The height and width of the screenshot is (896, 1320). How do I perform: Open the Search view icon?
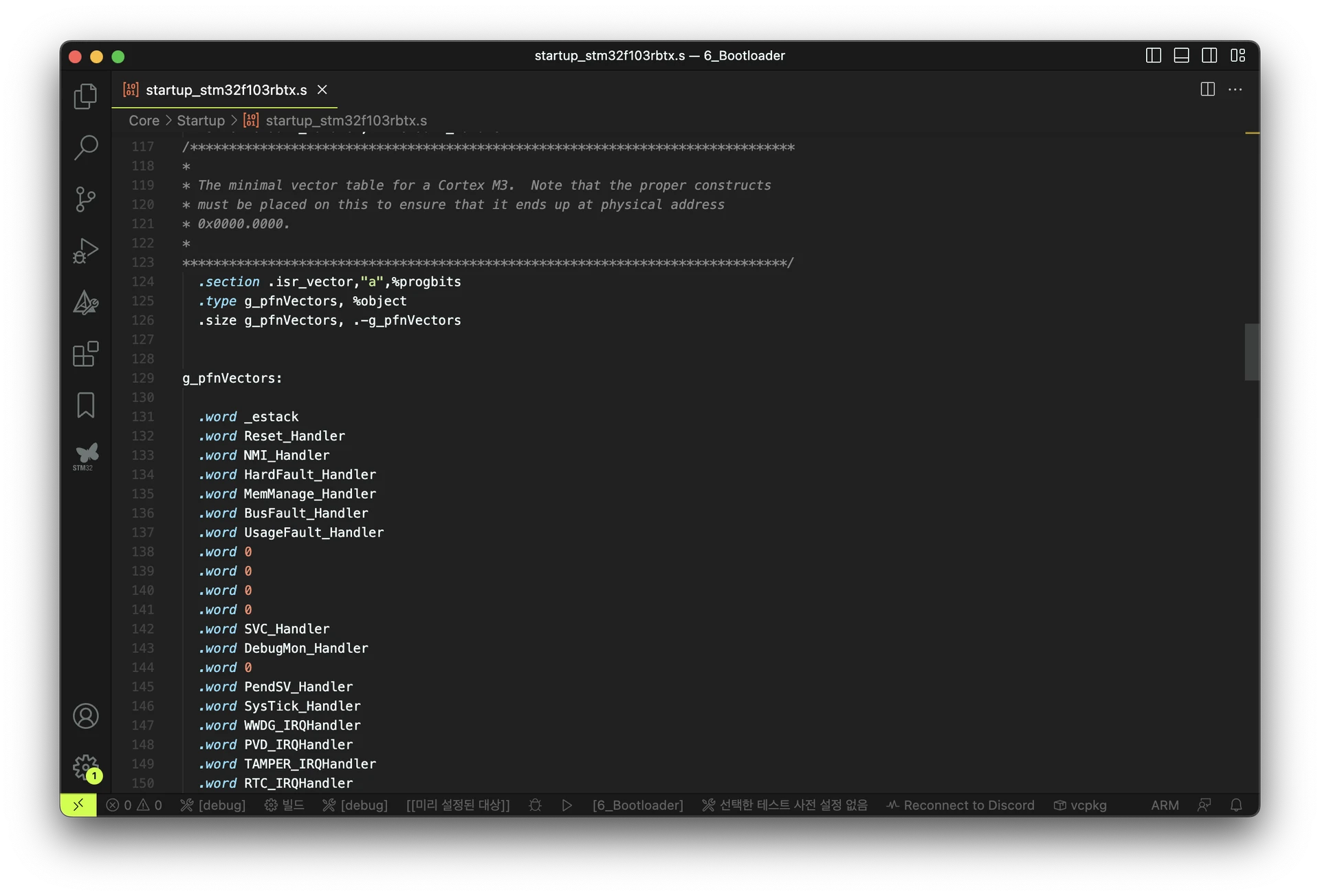pos(85,147)
